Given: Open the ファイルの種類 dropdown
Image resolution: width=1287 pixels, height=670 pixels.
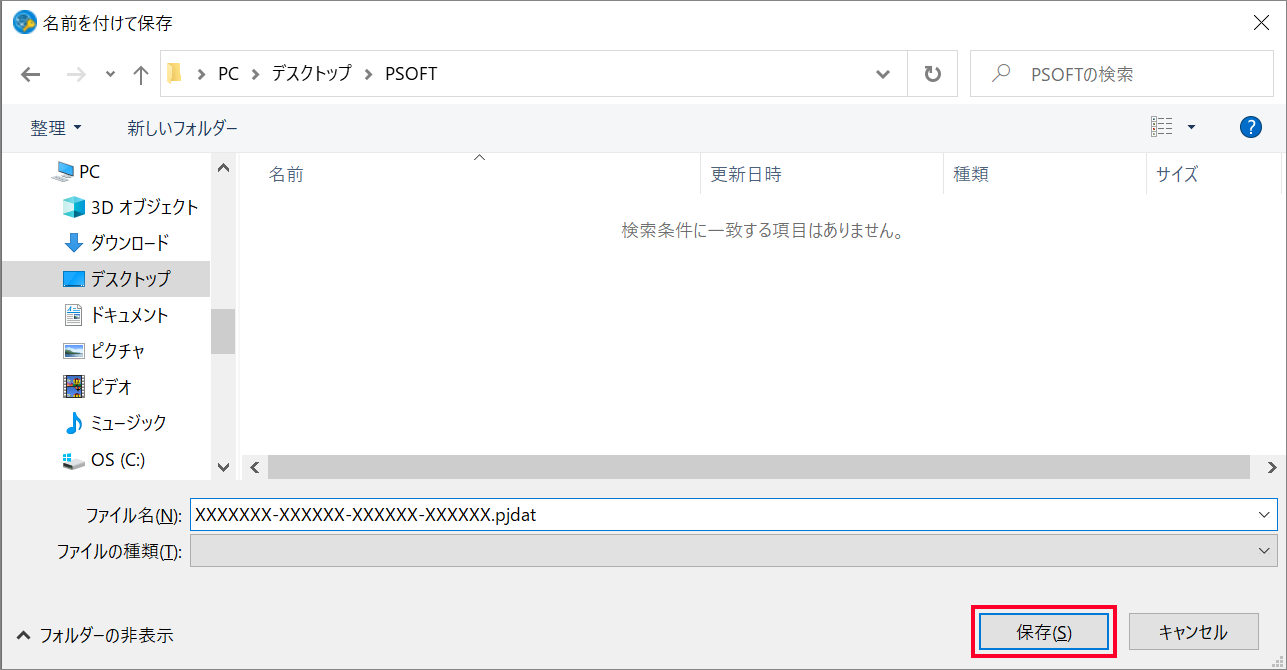Looking at the screenshot, I should pyautogui.click(x=734, y=551).
